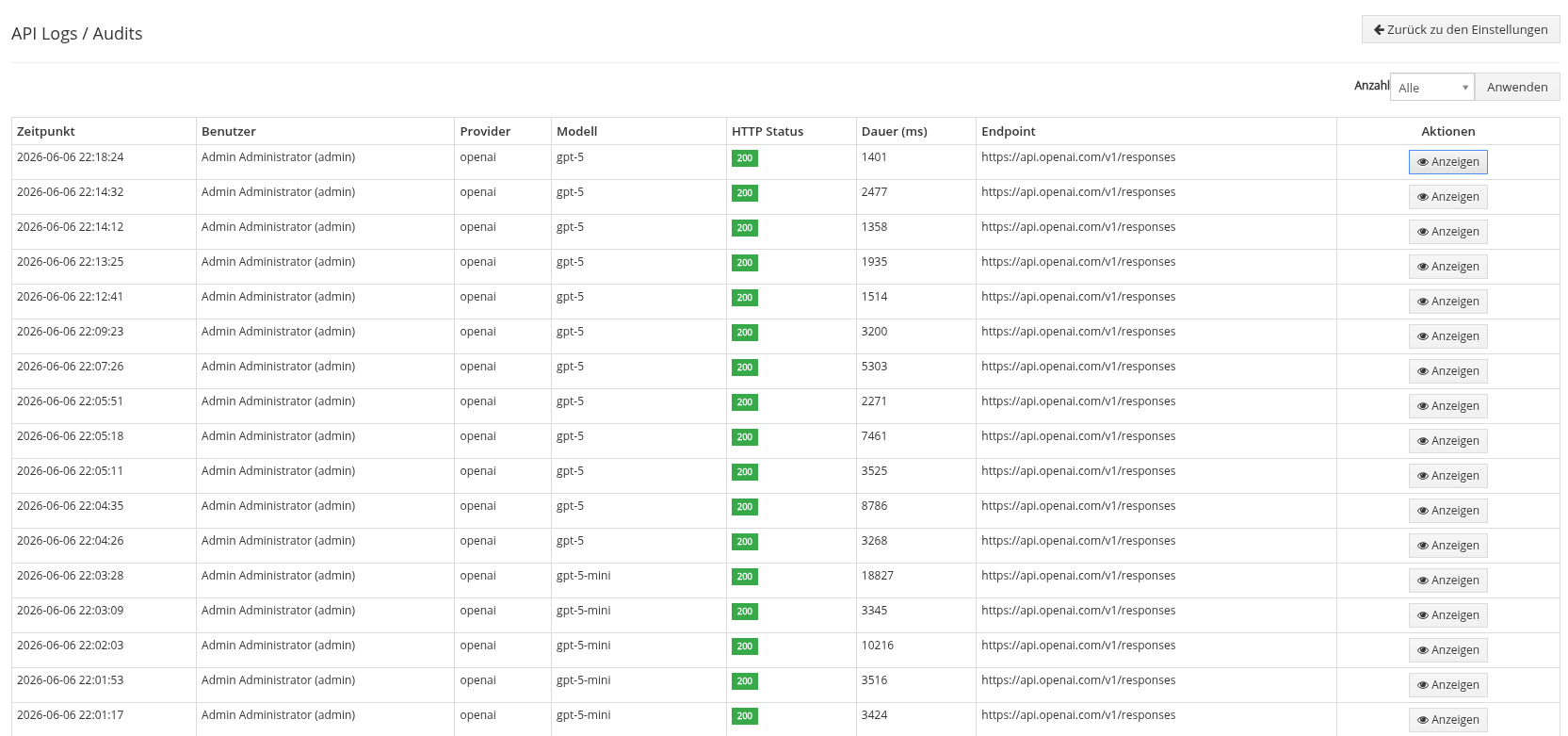
Task: Click Anzeigen in the 22:01:17 row
Action: pos(1447,720)
